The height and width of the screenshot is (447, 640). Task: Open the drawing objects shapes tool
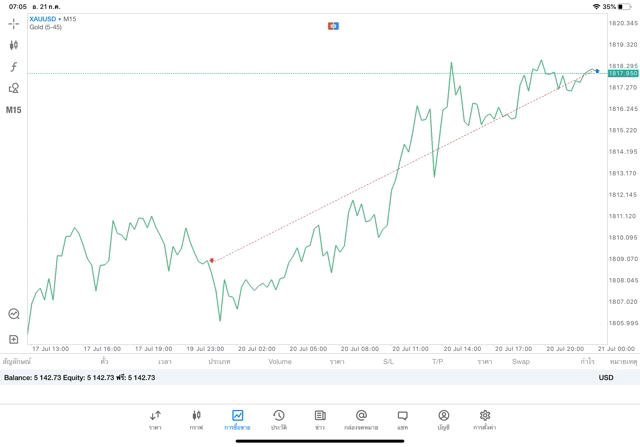click(14, 88)
